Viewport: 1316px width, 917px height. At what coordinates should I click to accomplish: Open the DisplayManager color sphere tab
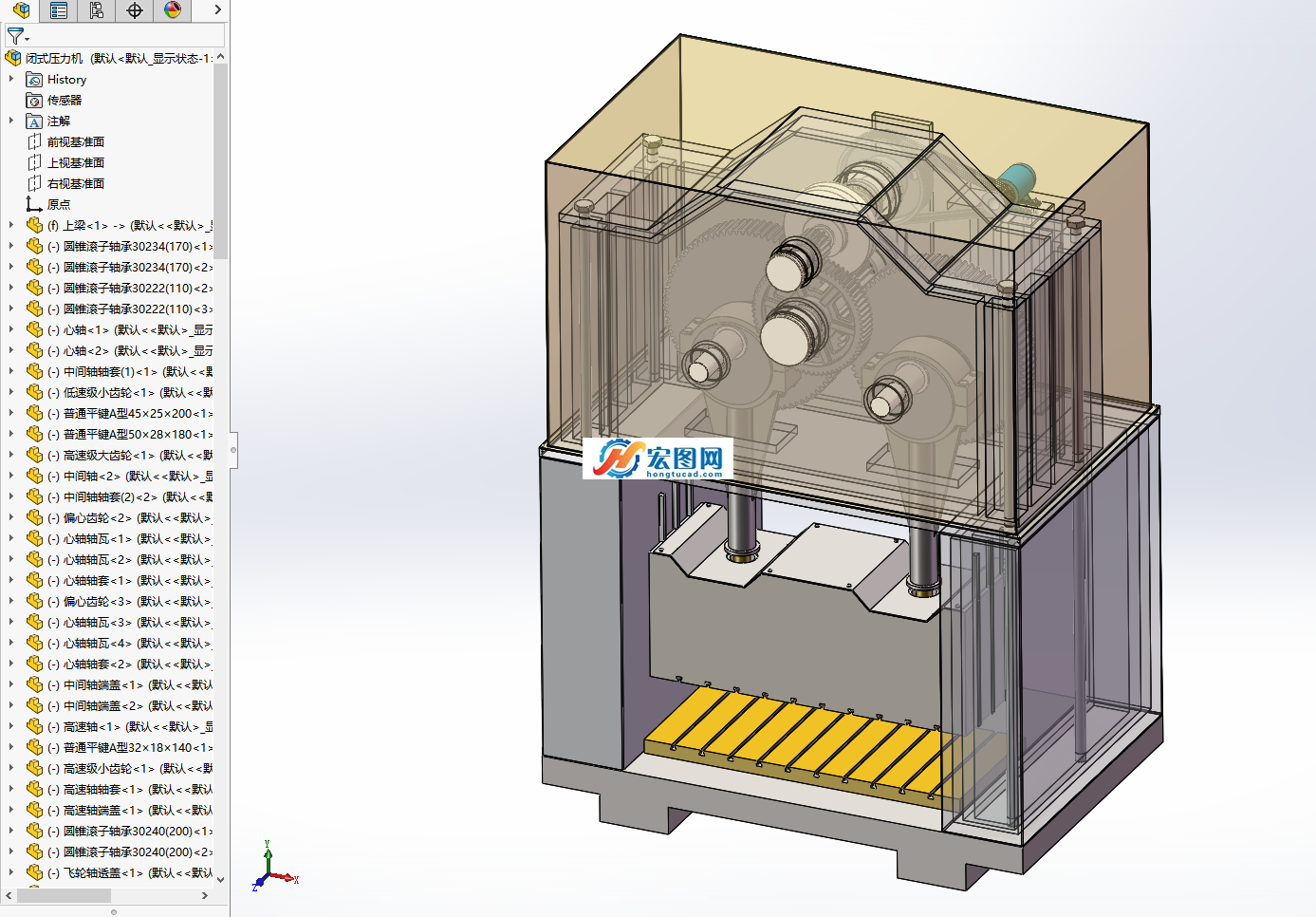click(173, 10)
